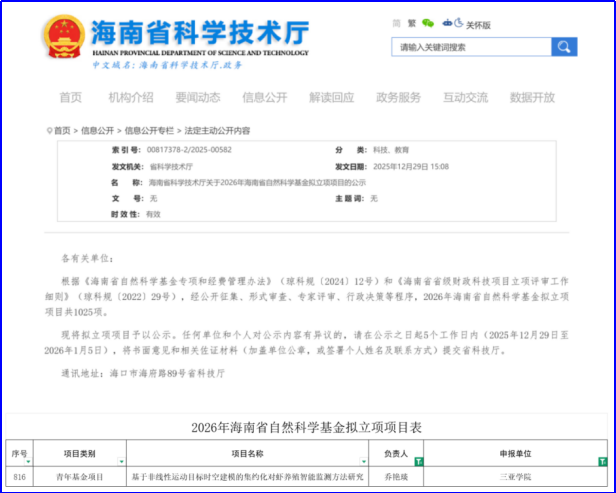Open the WeChat icon in the header
The image size is (616, 493).
click(428, 23)
